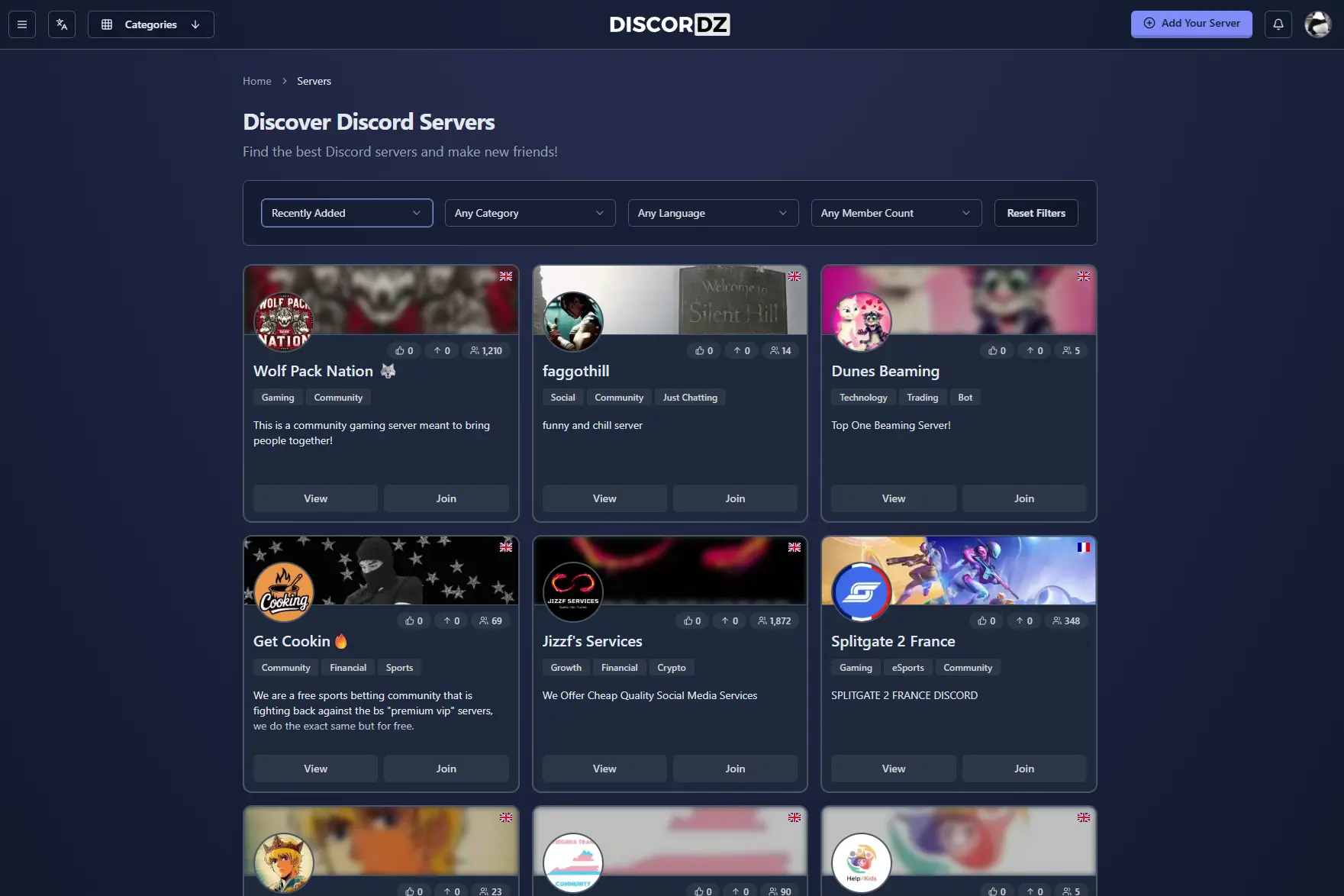Click the Help4Kids server avatar
The width and height of the screenshot is (1344, 896).
(x=862, y=862)
